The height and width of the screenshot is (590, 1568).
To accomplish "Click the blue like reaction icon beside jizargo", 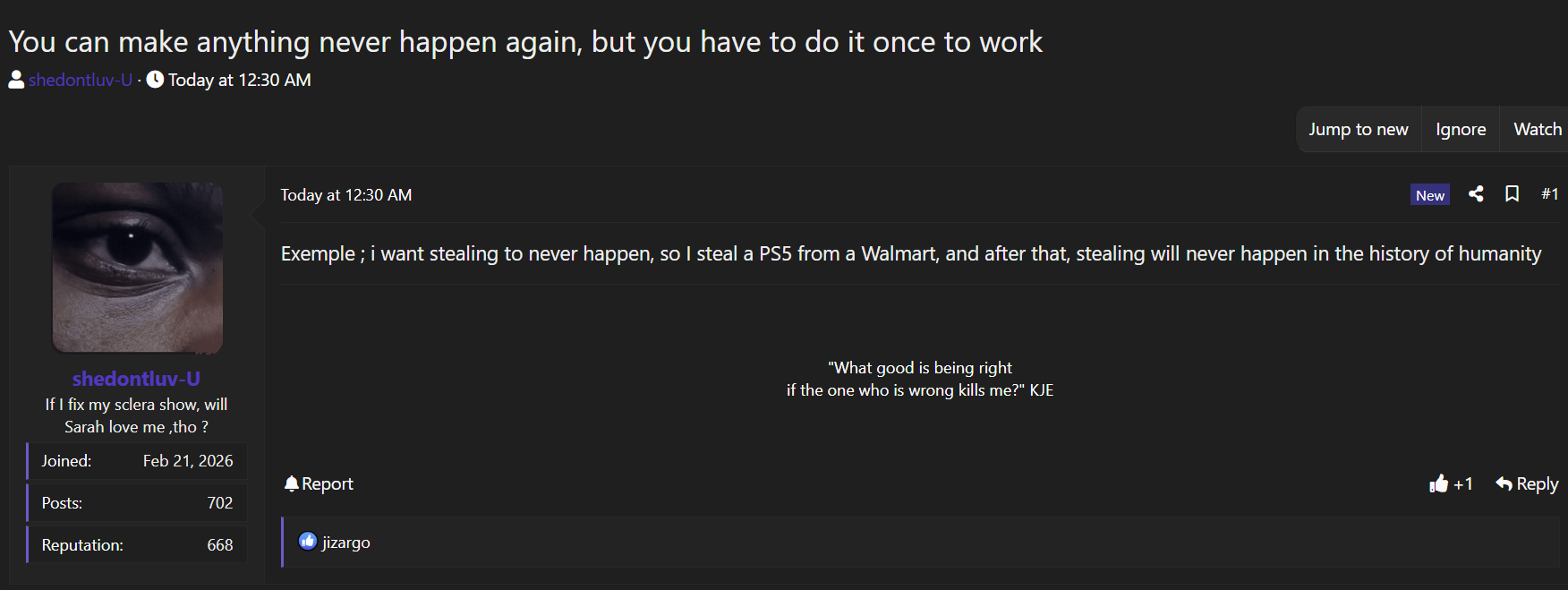I will pos(308,541).
